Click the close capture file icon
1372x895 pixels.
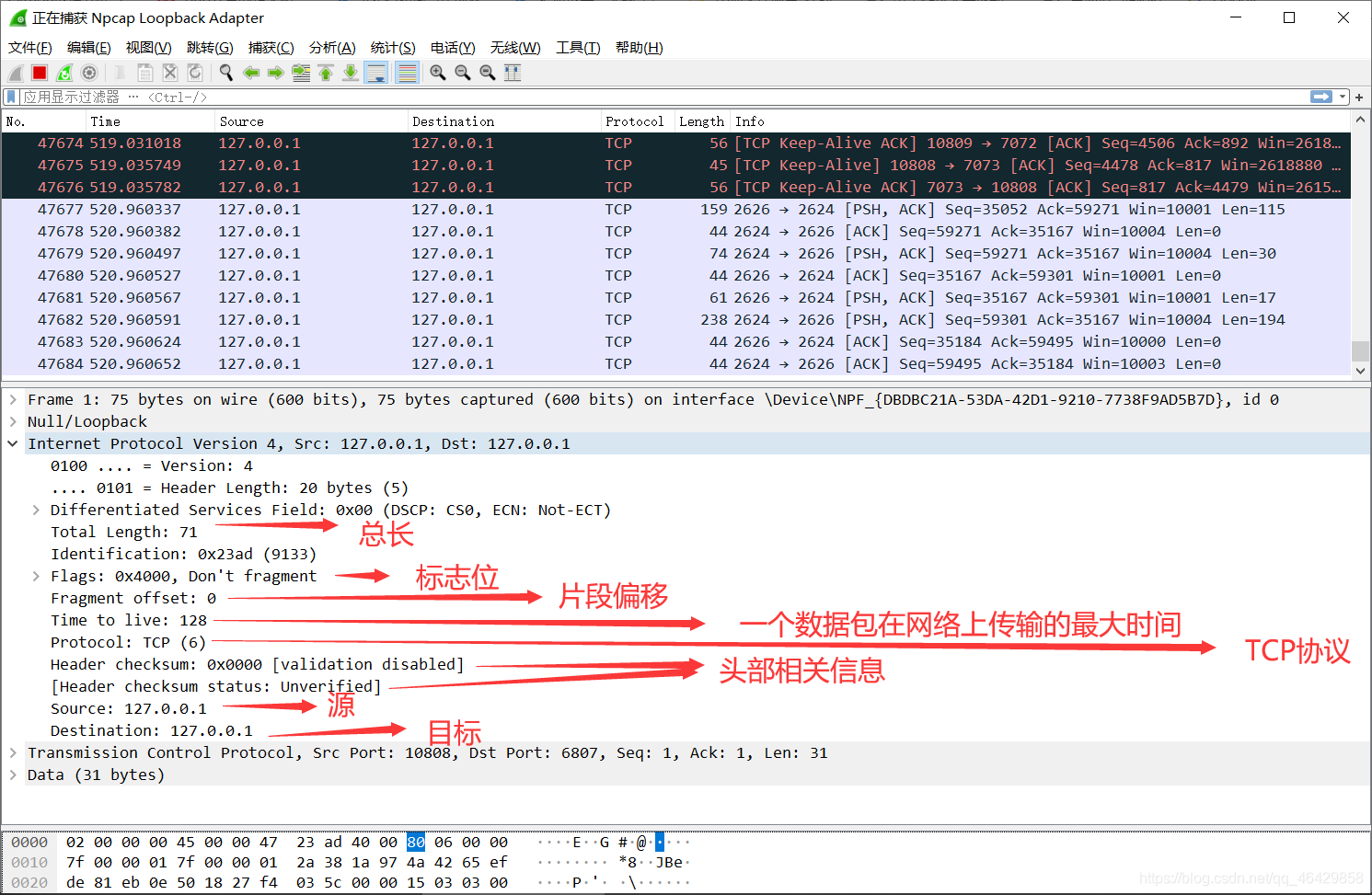click(170, 73)
